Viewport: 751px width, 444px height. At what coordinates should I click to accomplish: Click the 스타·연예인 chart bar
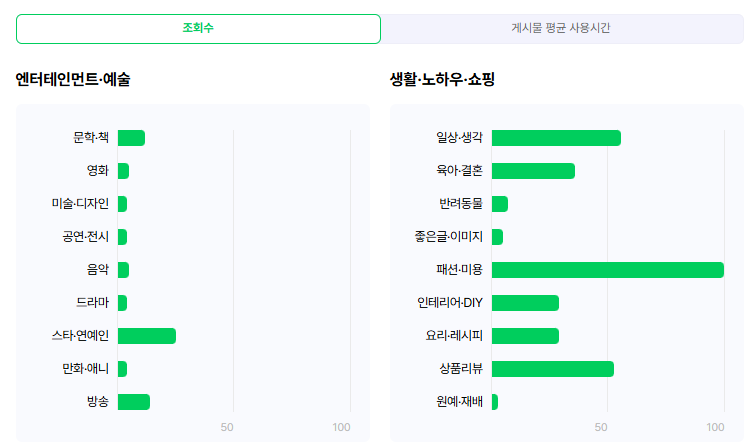[146, 336]
